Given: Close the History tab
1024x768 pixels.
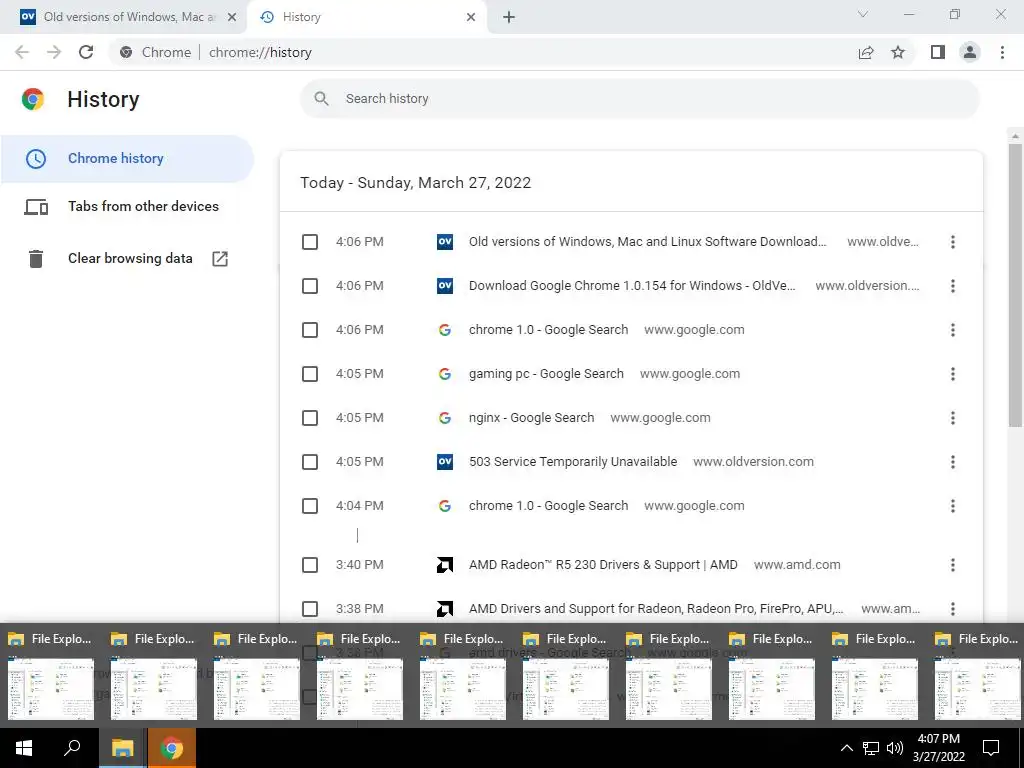Looking at the screenshot, I should (x=471, y=17).
